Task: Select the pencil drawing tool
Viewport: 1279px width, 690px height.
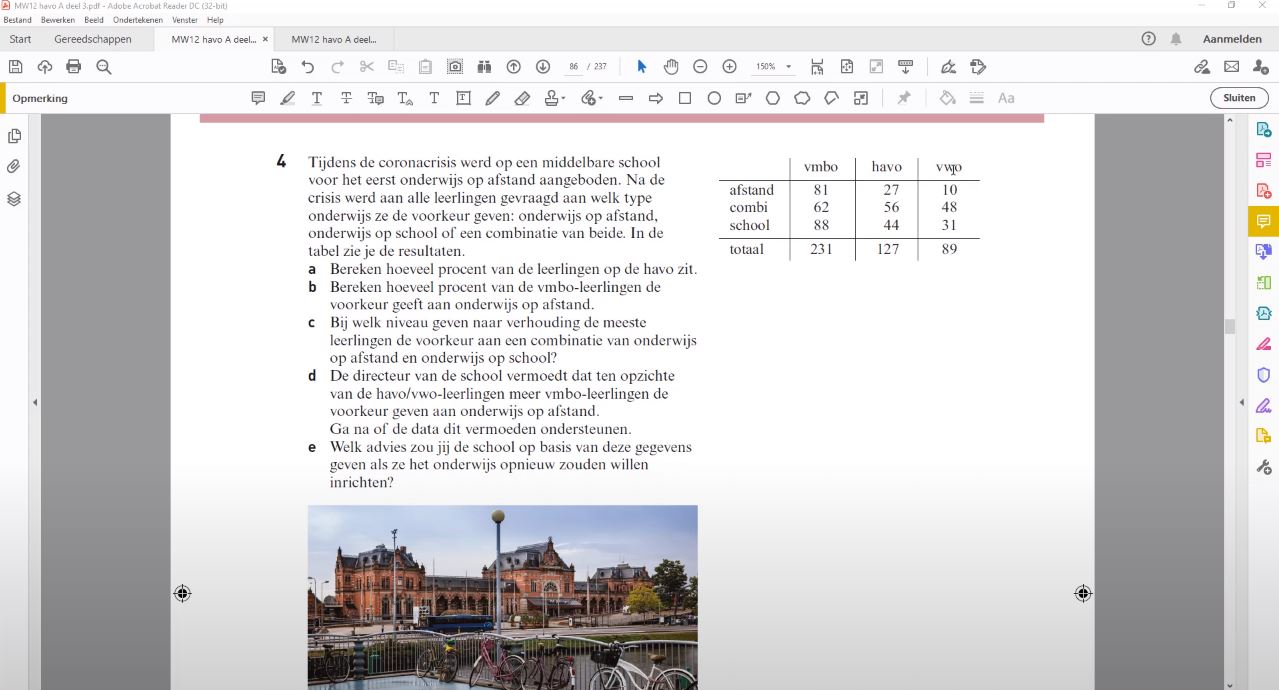Action: click(493, 98)
